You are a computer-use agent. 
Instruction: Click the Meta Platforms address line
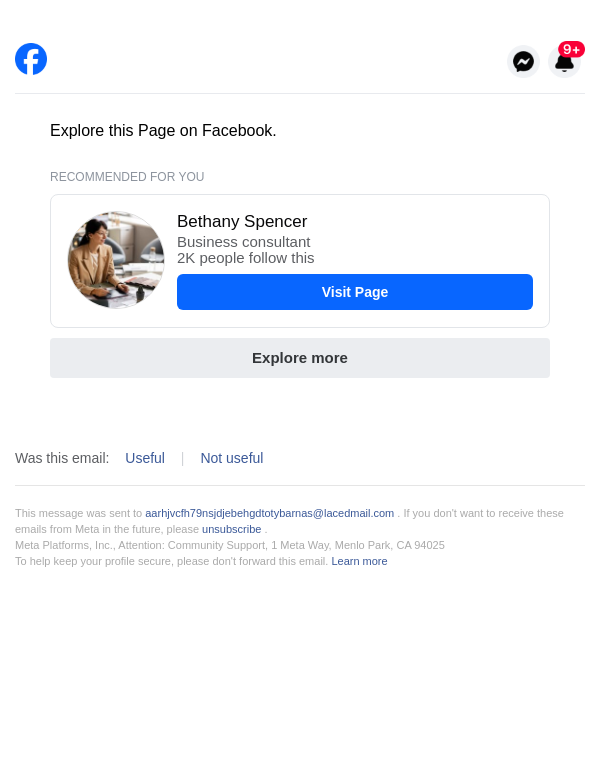(x=230, y=545)
